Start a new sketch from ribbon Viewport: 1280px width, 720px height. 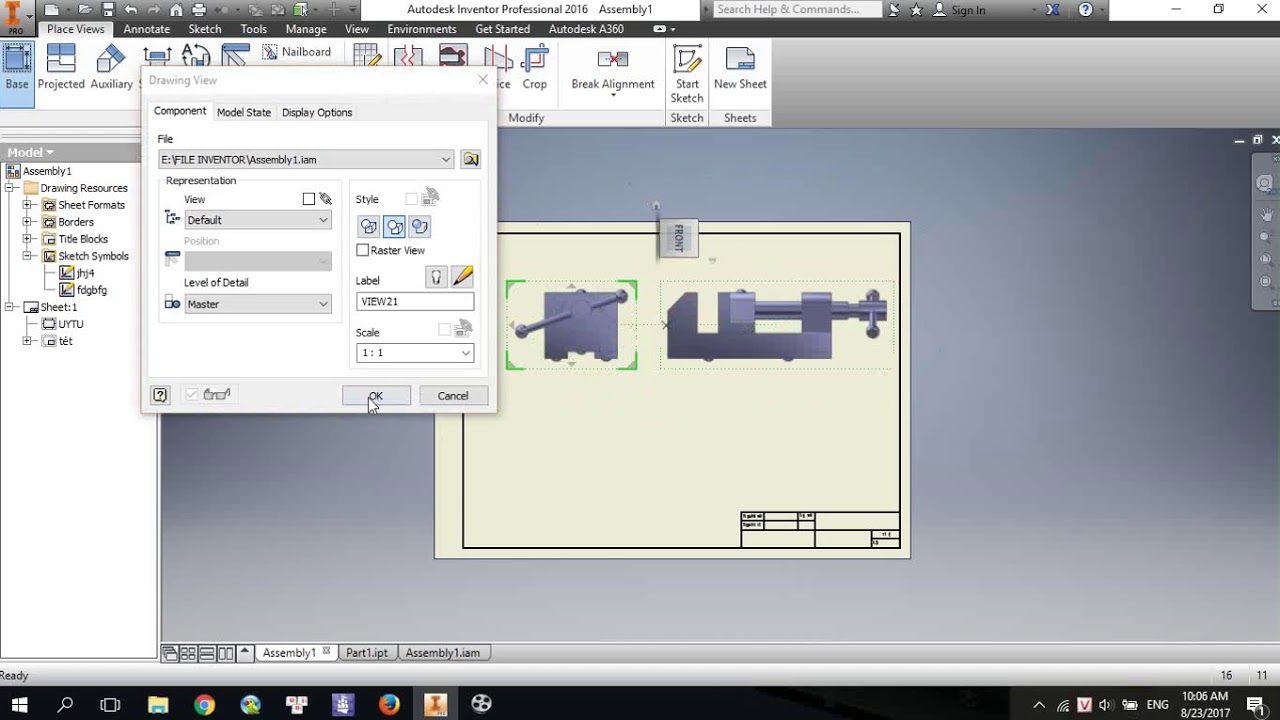(687, 73)
